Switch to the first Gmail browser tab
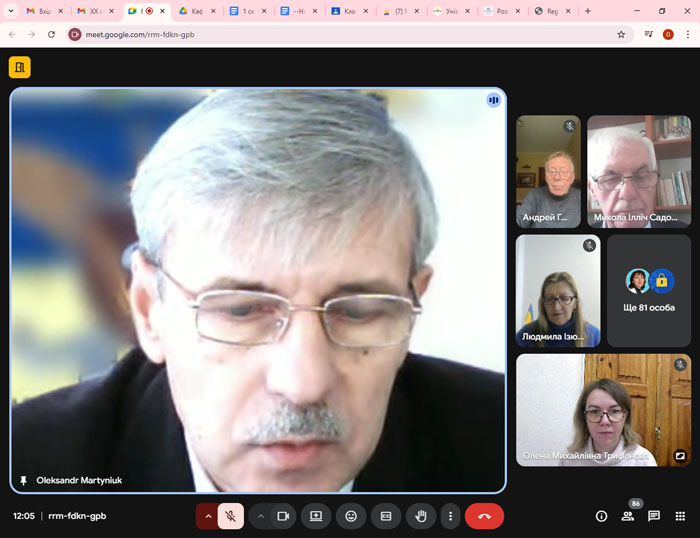 [40, 11]
